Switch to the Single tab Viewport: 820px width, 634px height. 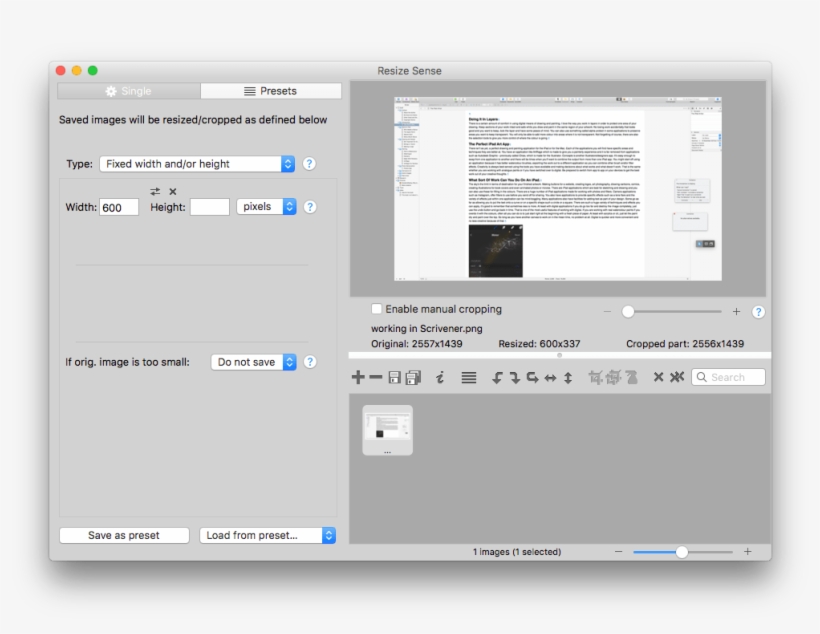pyautogui.click(x=128, y=90)
